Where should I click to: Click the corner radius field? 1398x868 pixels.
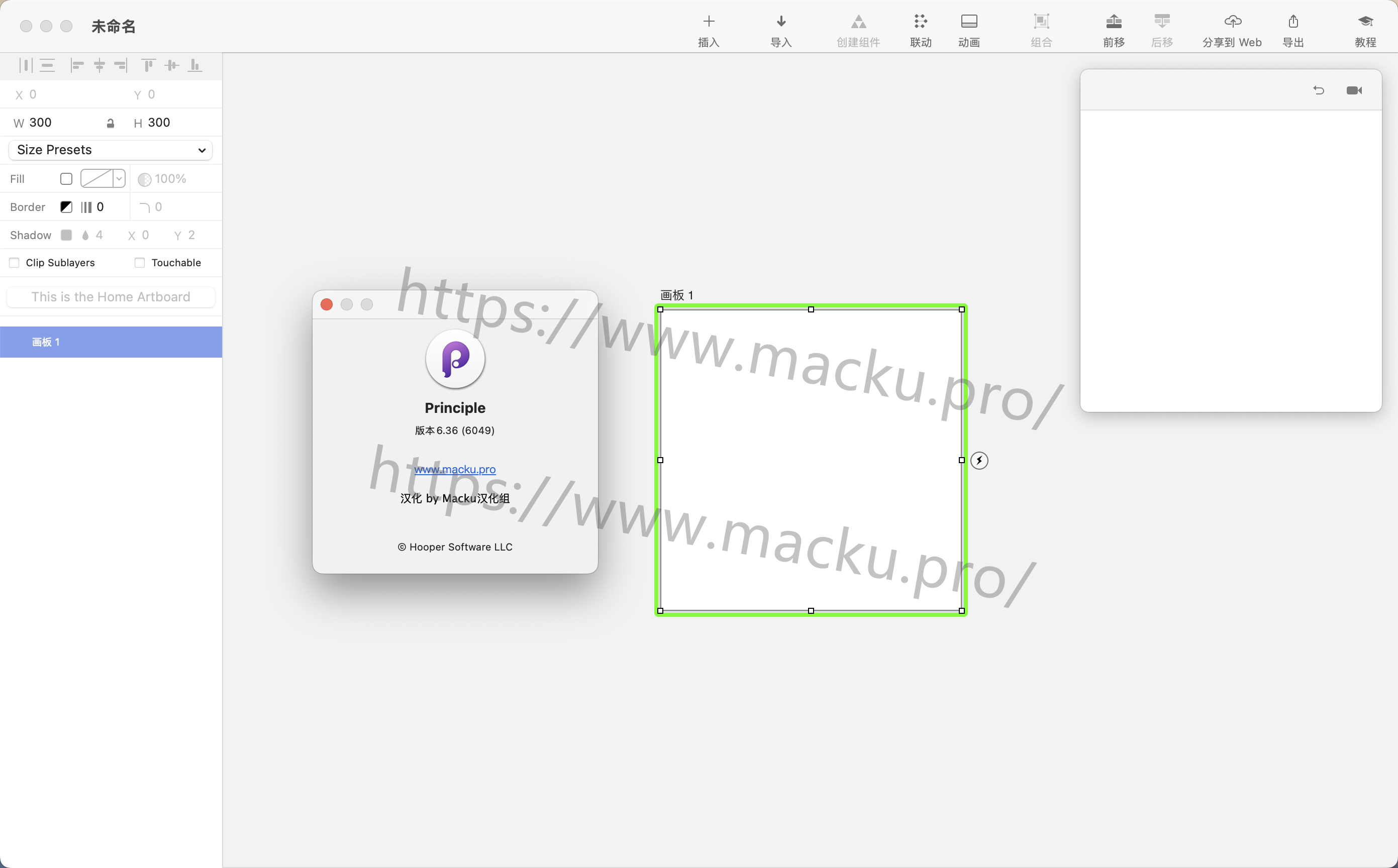(158, 207)
